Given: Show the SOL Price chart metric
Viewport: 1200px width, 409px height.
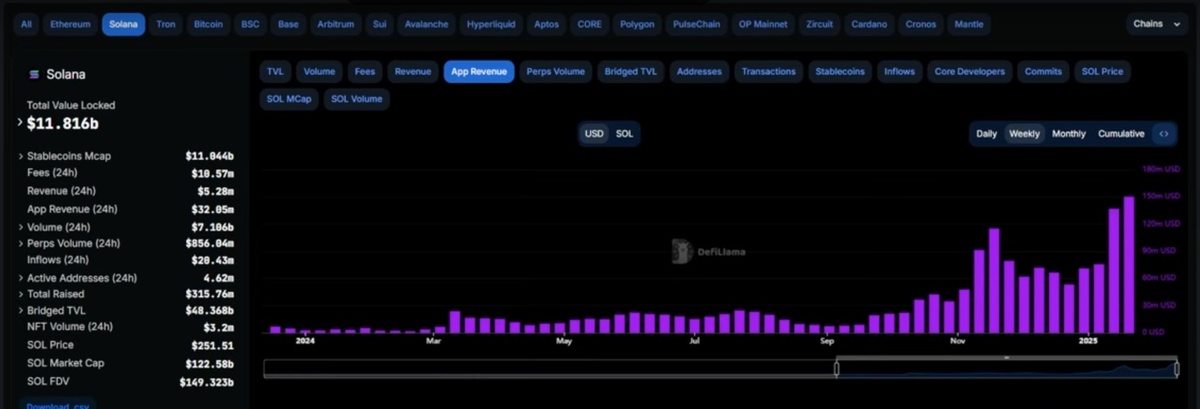Looking at the screenshot, I should [x=1102, y=72].
